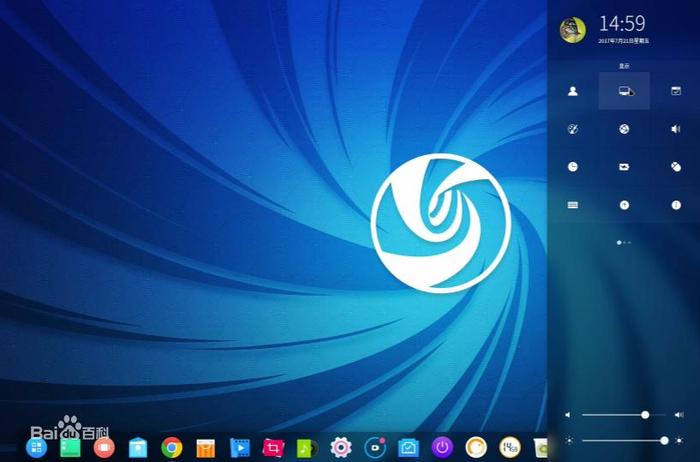The image size is (700, 462).
Task: Click the red round dock icon
Action: 104,447
